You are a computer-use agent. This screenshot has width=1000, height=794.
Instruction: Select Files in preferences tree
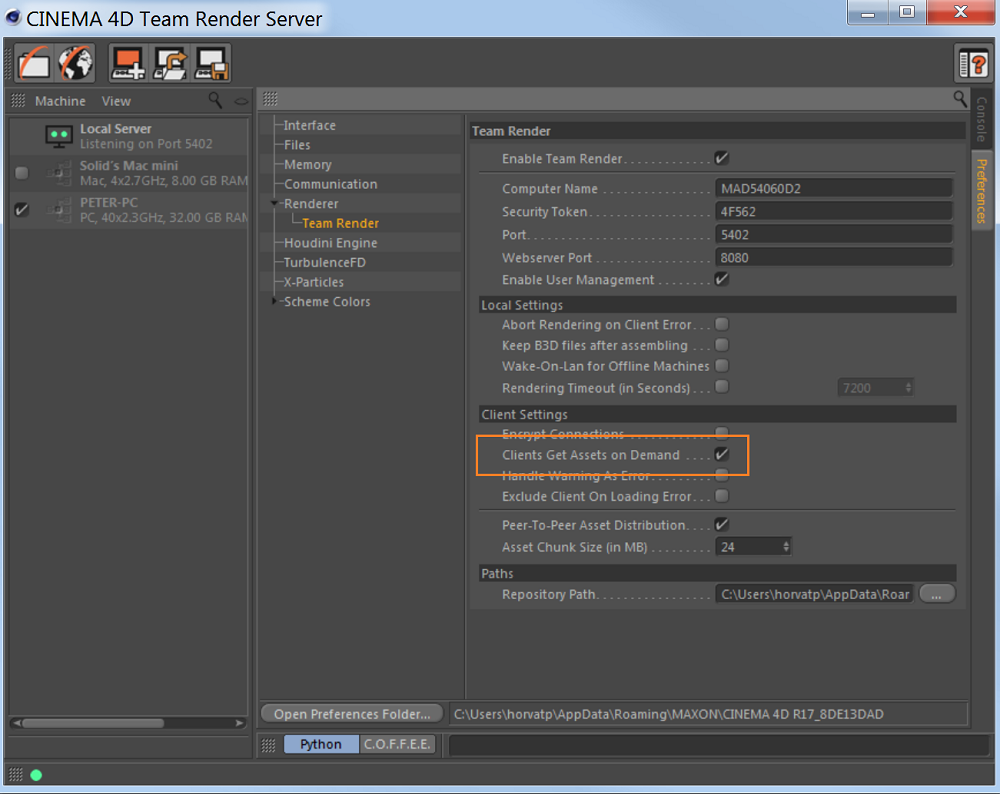(297, 145)
